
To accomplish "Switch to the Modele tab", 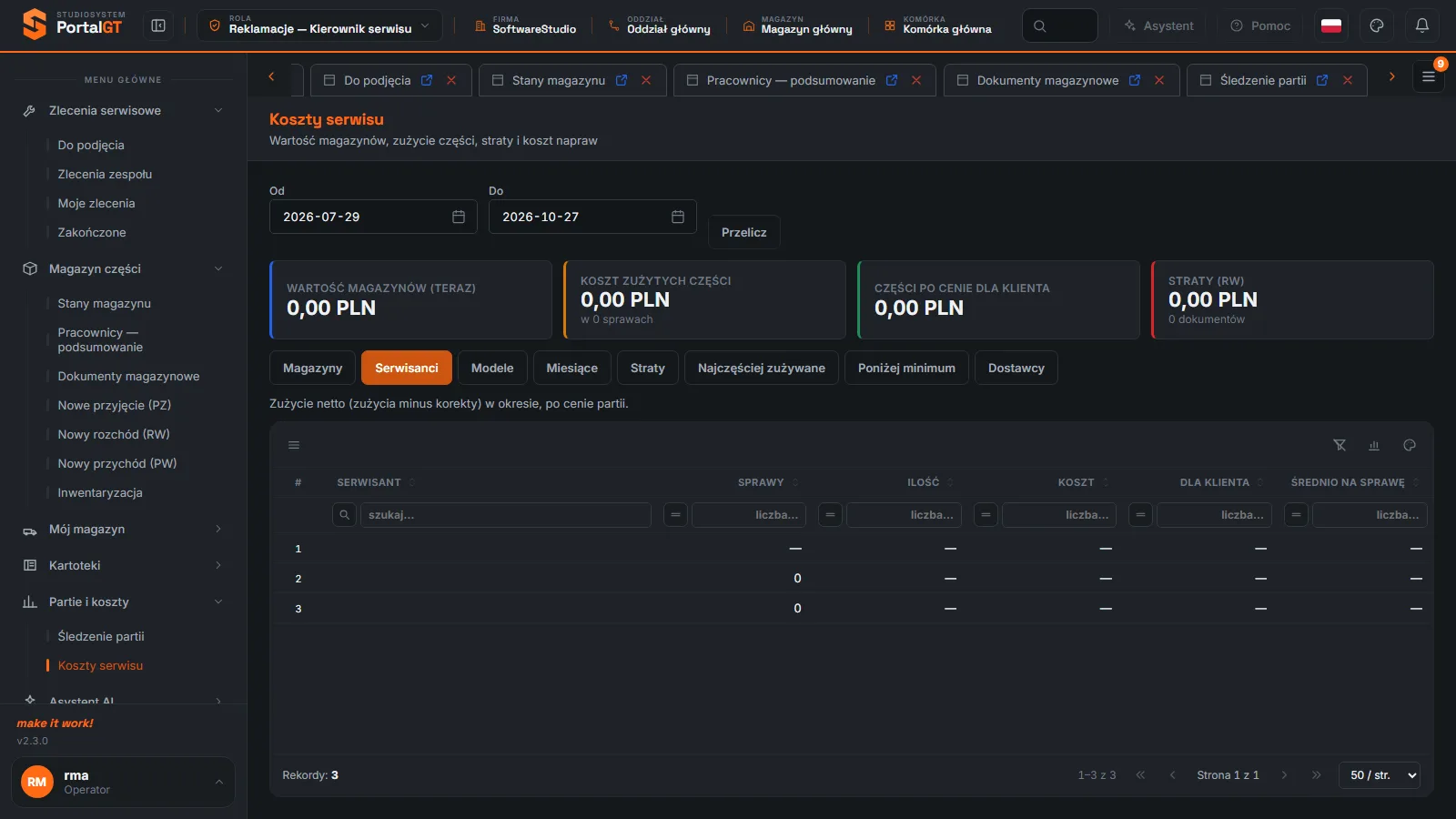I will pyautogui.click(x=492, y=368).
